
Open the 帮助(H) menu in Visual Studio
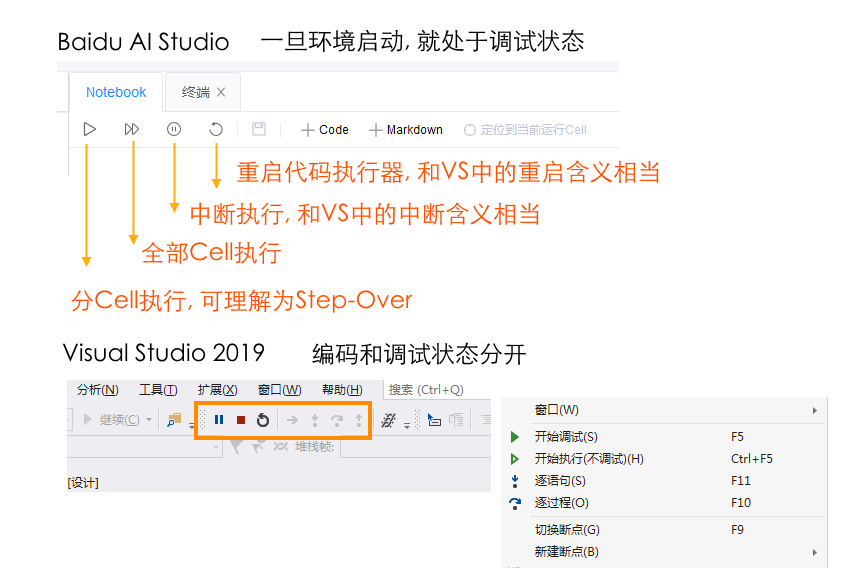(x=343, y=390)
